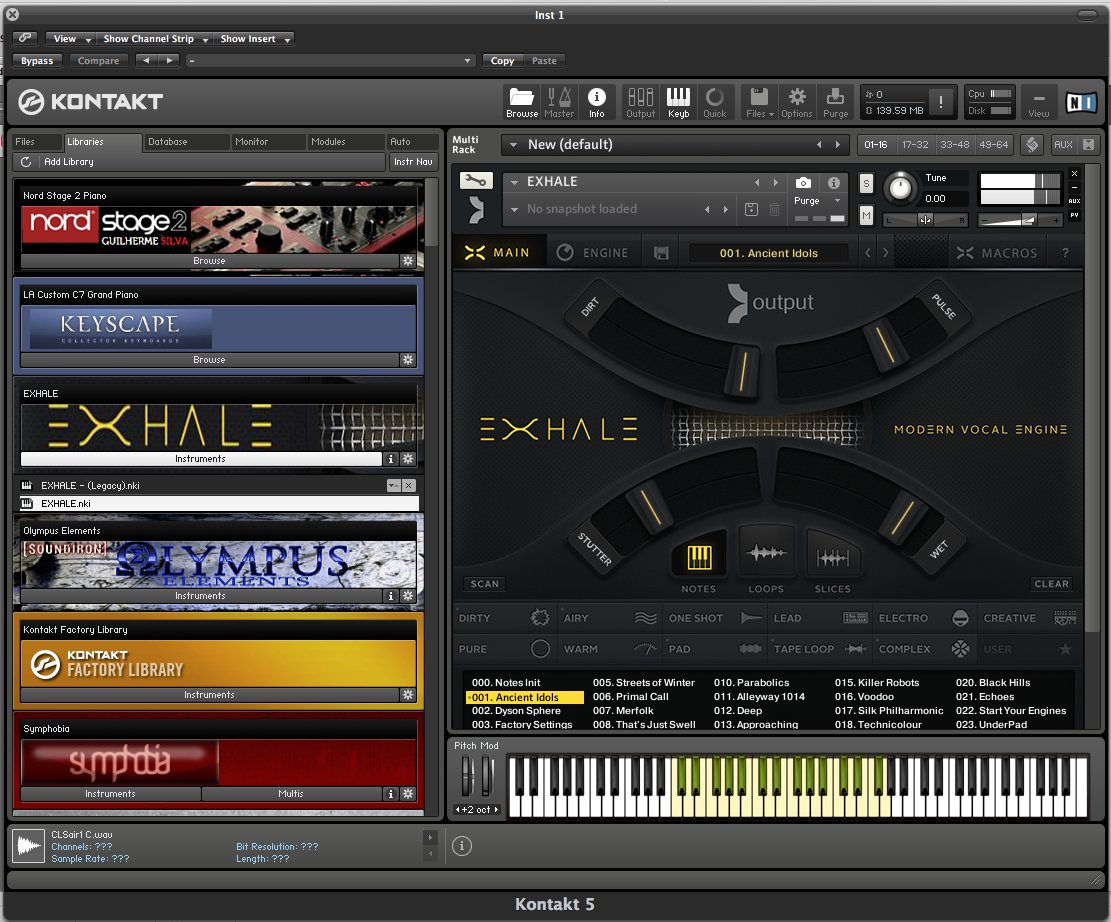Screen dimensions: 1111x922
Task: Open the instrument wrench edit icon
Action: pos(475,181)
